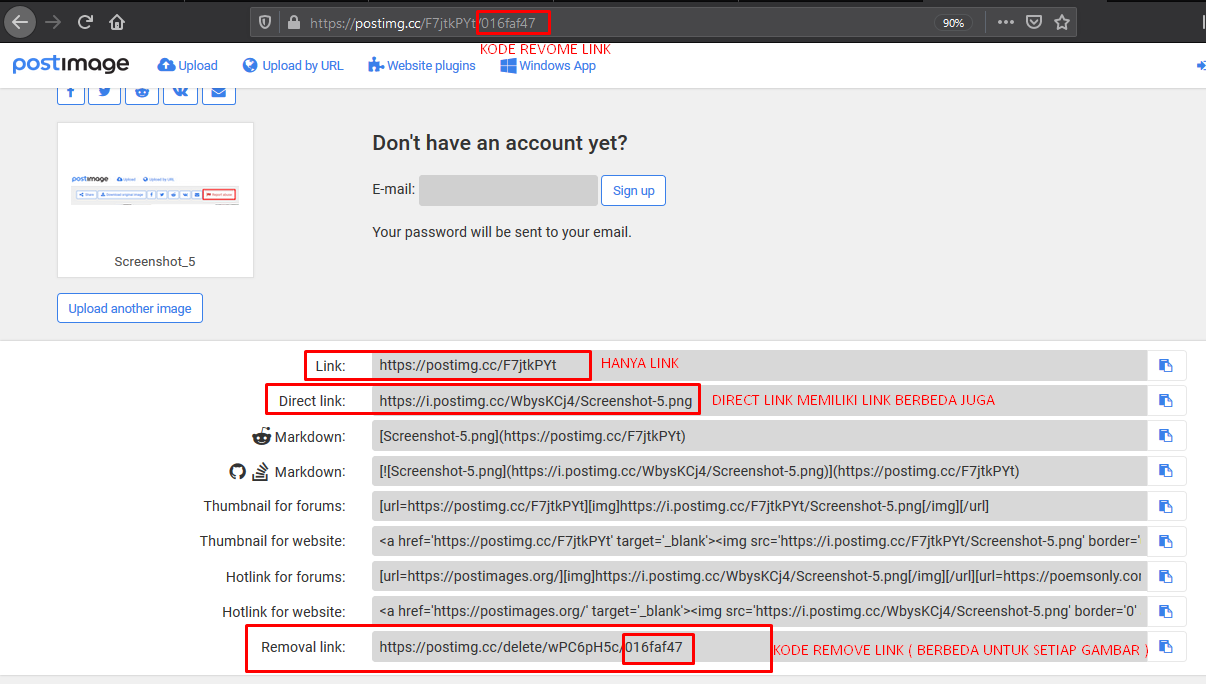Open the Upload page
This screenshot has height=684, width=1206.
pyautogui.click(x=188, y=66)
